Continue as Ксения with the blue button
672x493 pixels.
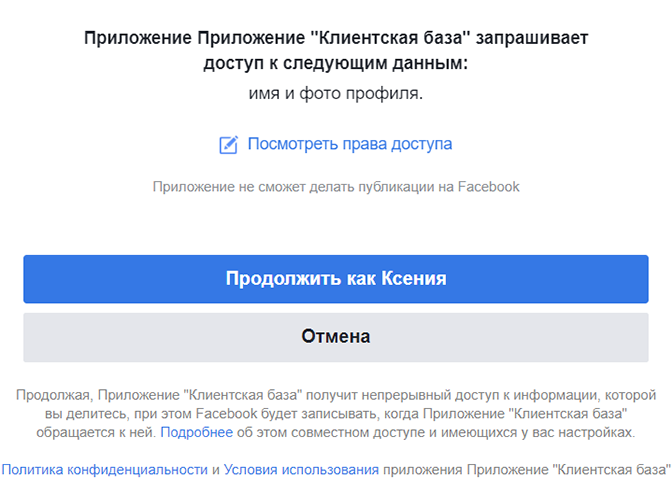pos(336,279)
